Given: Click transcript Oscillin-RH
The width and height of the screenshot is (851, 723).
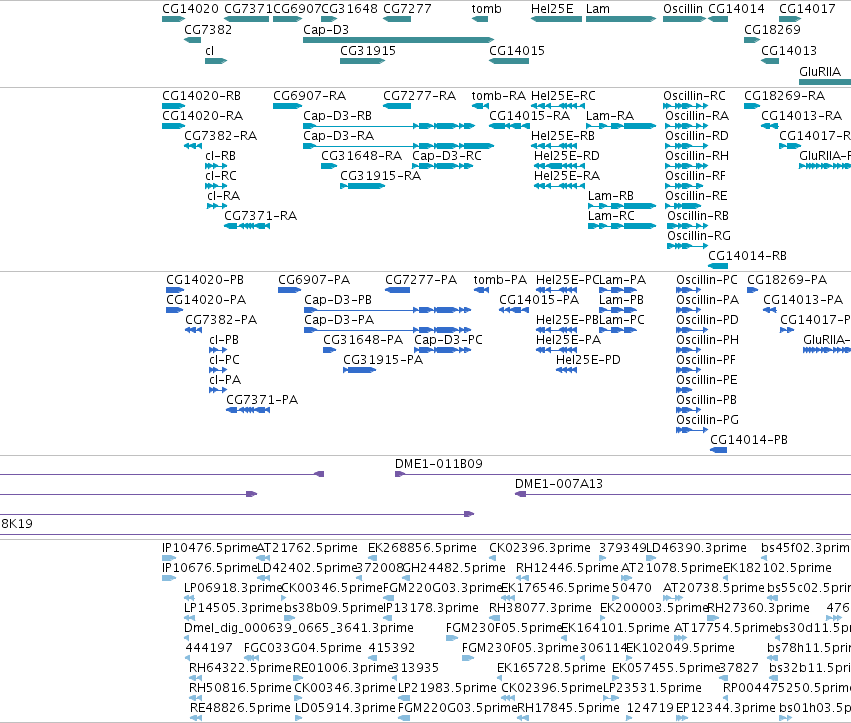Looking at the screenshot, I should (686, 166).
